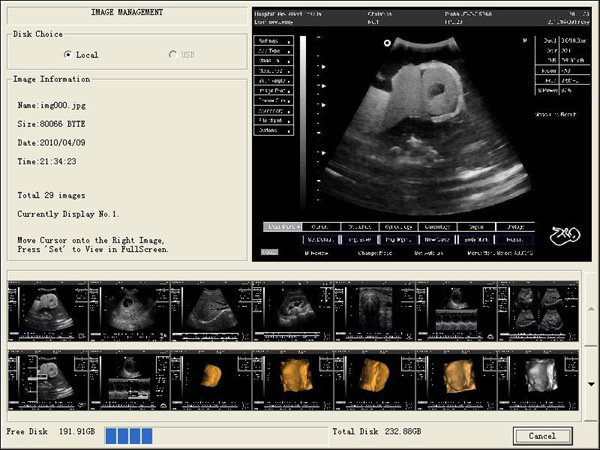Click the thumbnail scrollbar up arrow

(592, 308)
